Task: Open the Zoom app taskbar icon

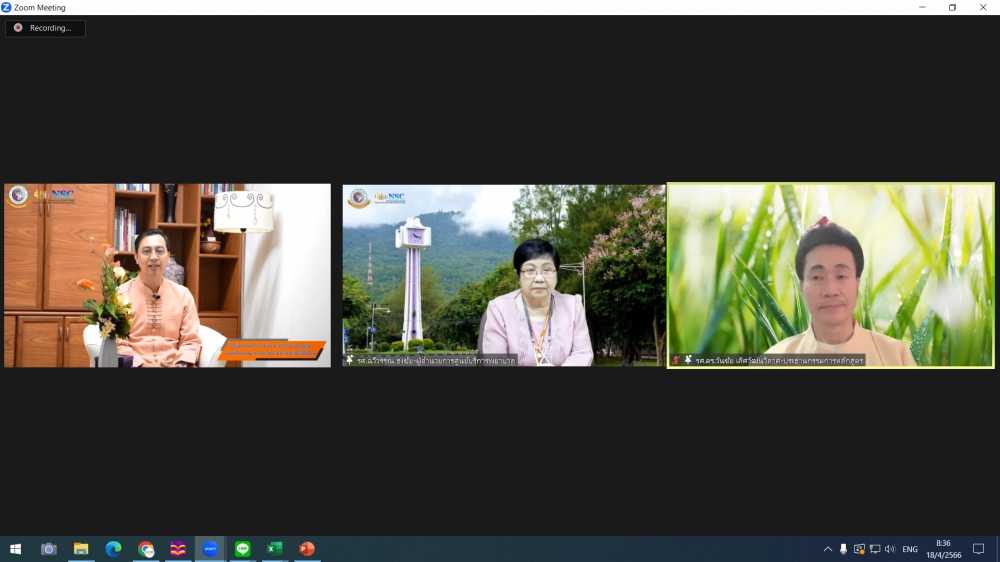Action: [x=210, y=549]
